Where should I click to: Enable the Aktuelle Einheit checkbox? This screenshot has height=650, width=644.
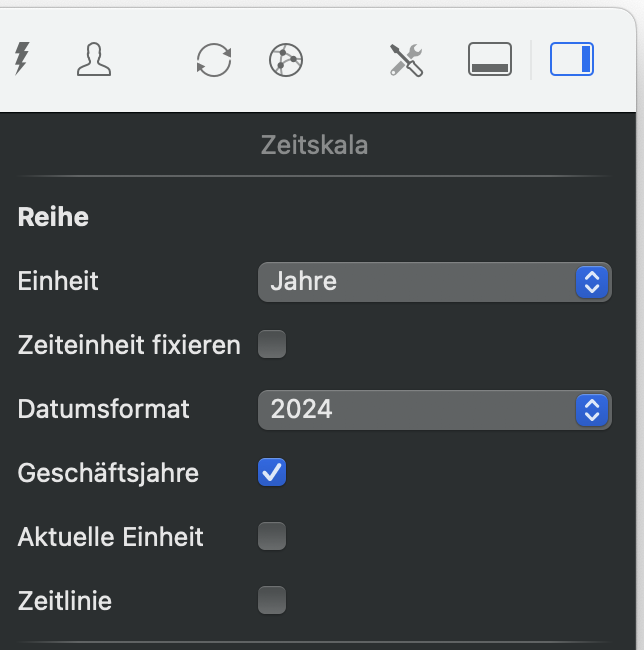tap(272, 536)
